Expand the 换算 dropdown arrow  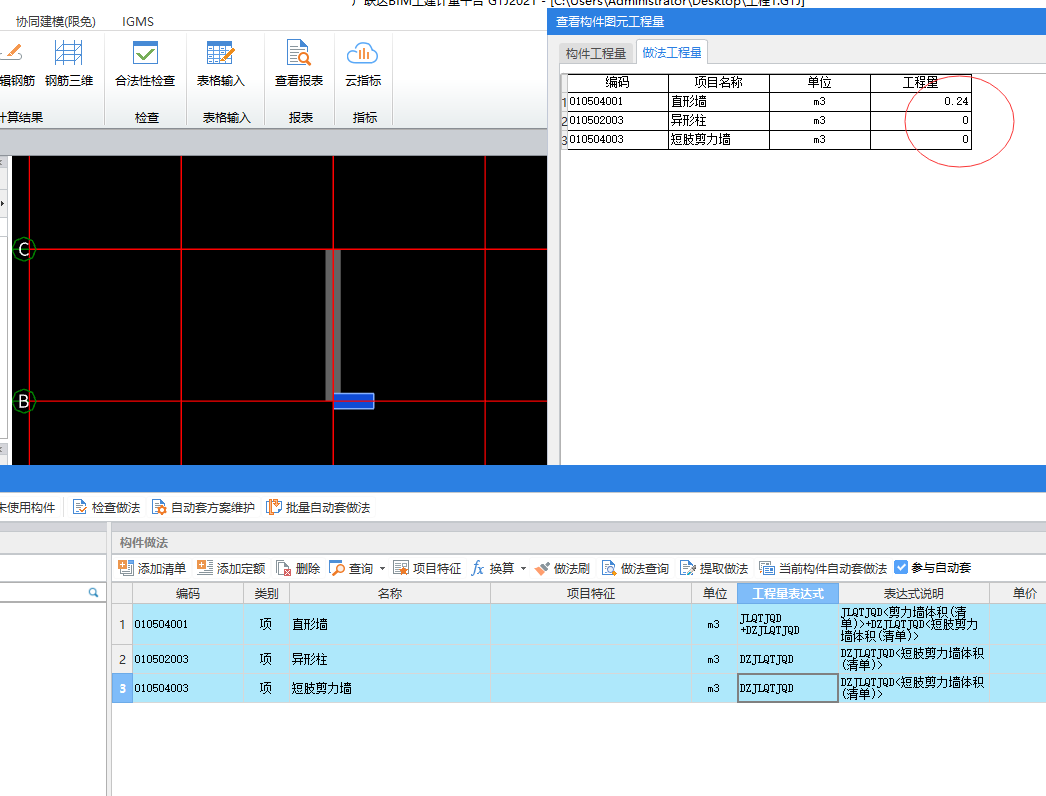523,569
